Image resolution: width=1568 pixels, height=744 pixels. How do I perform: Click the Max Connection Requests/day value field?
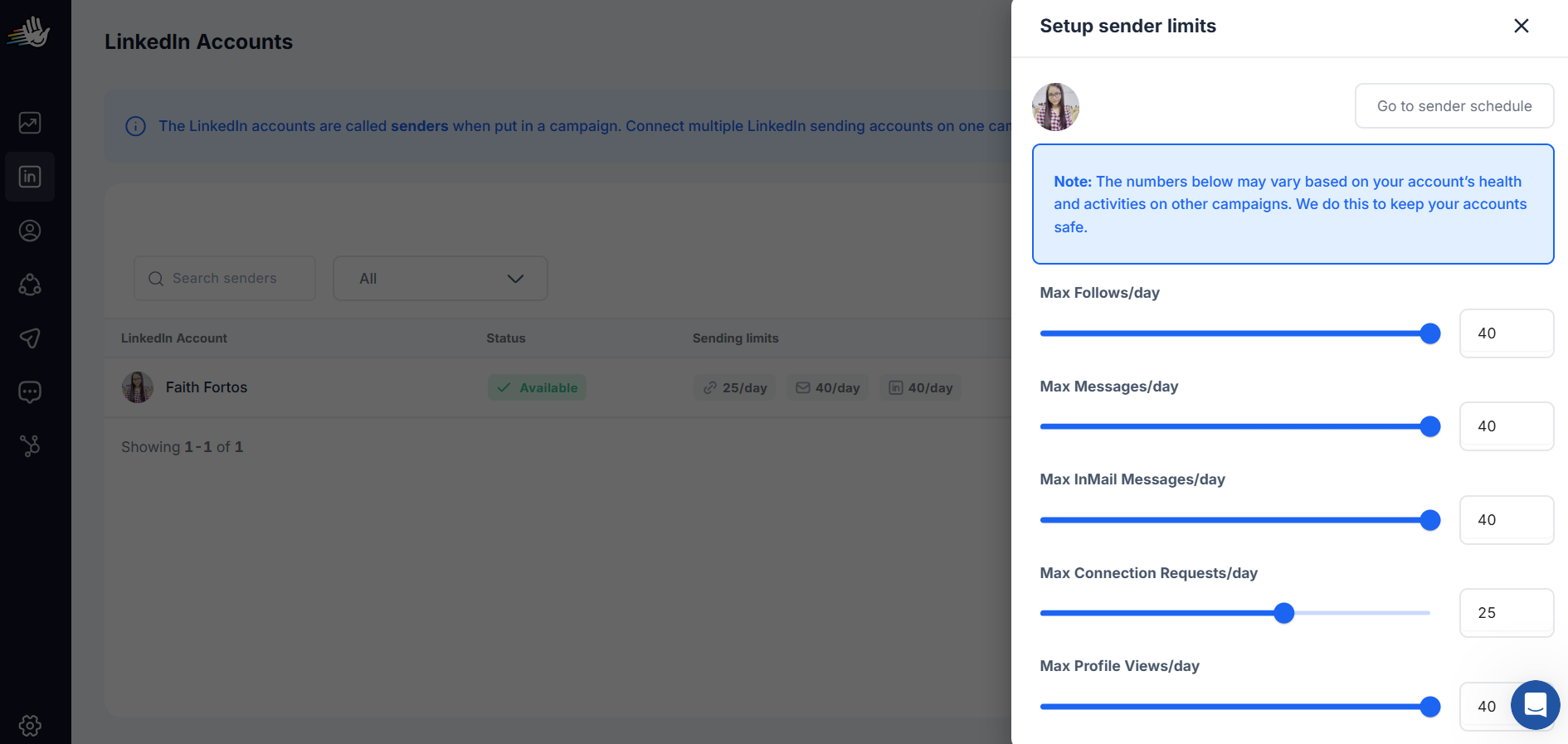tap(1507, 613)
